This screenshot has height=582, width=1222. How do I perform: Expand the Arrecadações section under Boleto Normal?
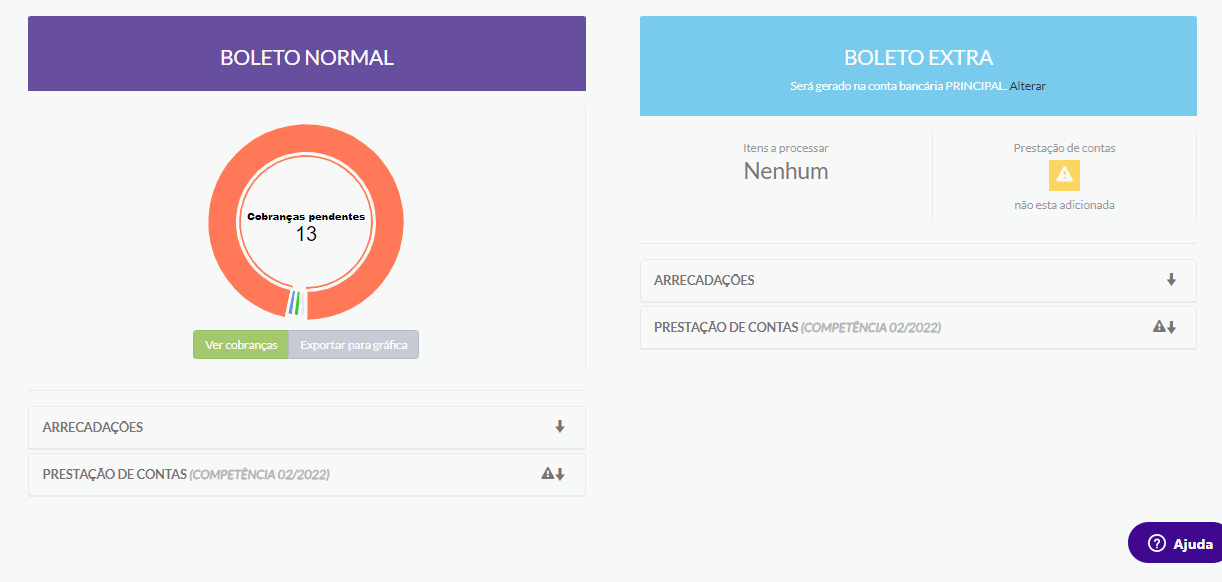(x=93, y=427)
